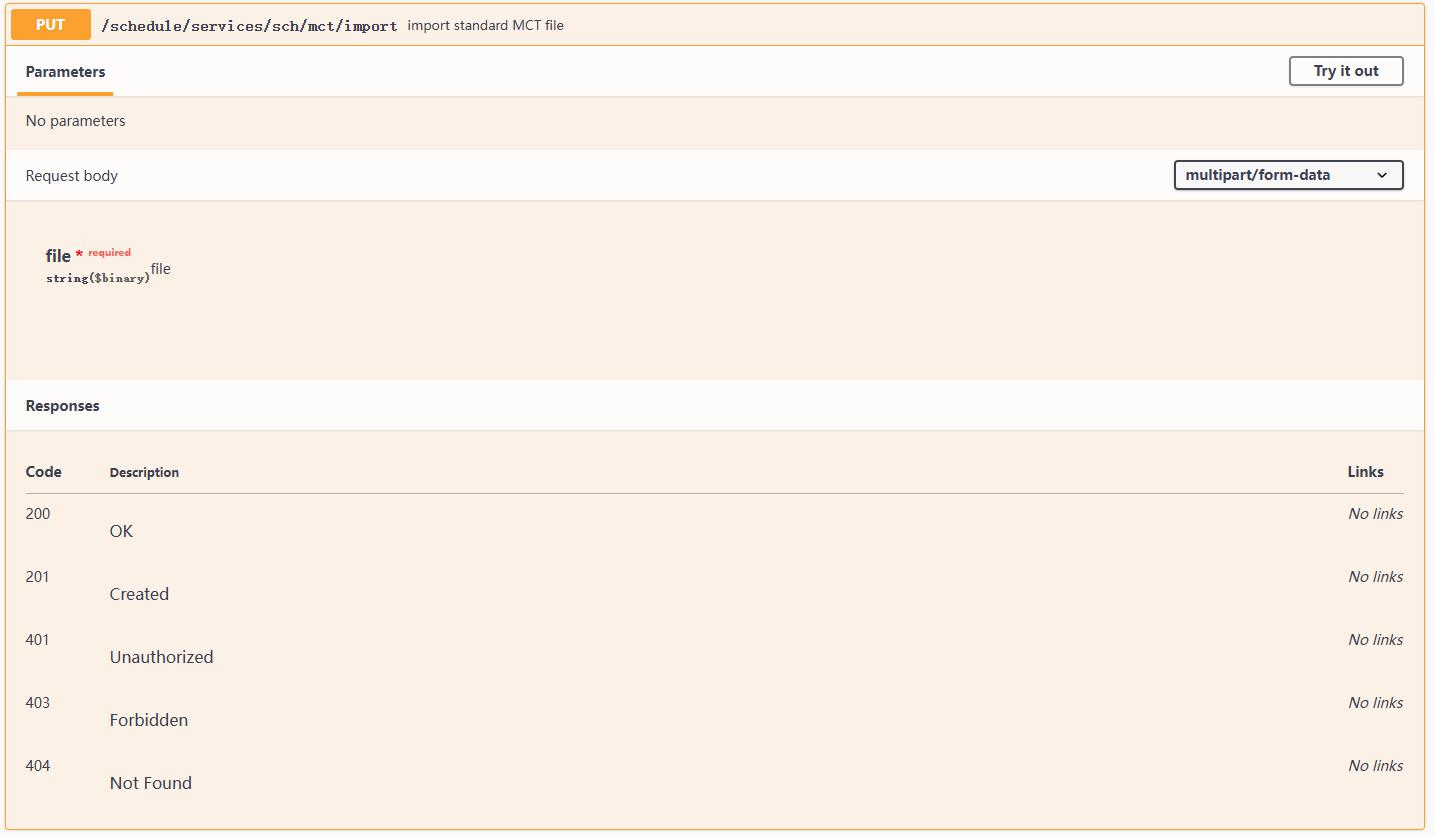Click the 401 response code

(x=38, y=640)
